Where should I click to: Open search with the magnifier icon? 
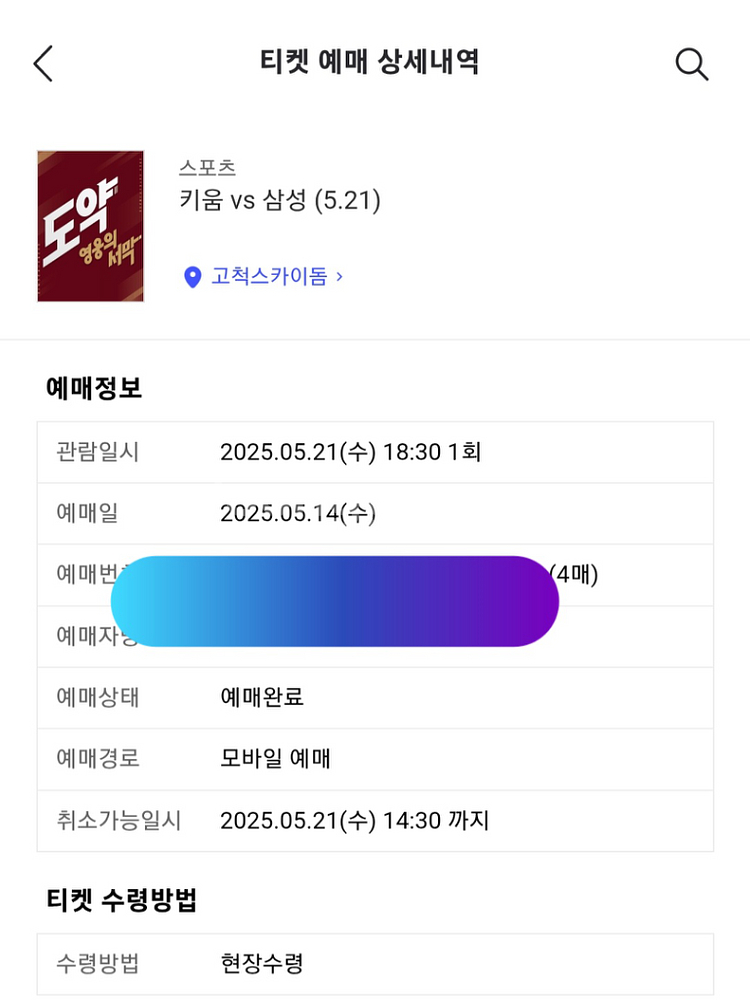tap(692, 64)
